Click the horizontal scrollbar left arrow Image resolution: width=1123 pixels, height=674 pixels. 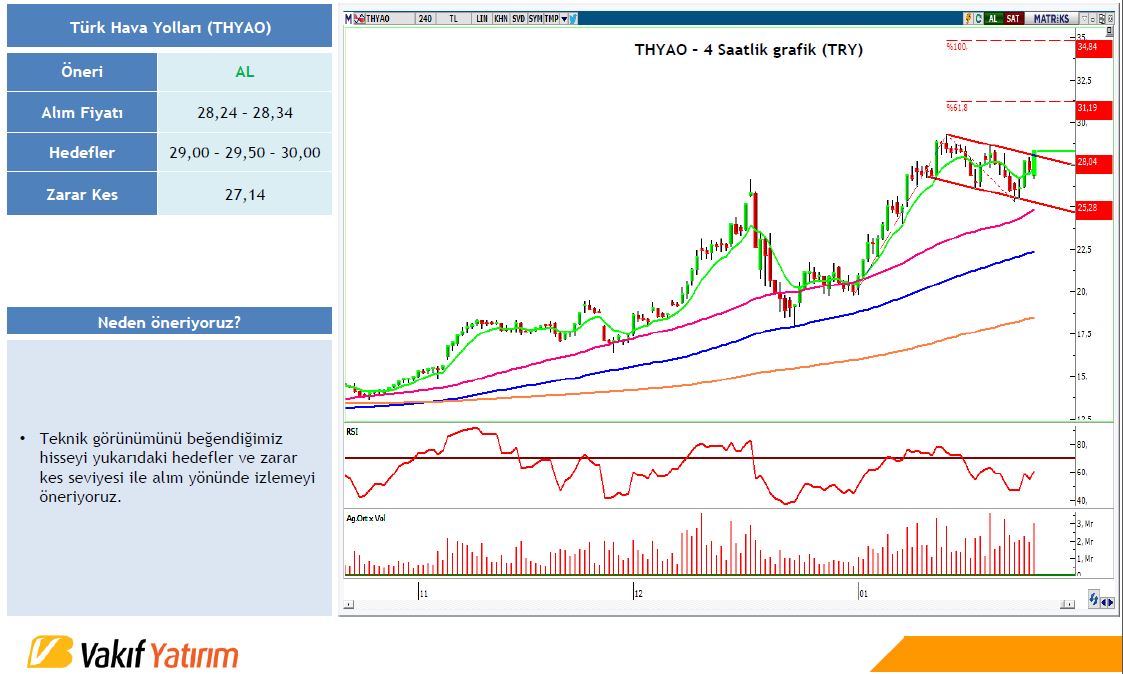(348, 604)
